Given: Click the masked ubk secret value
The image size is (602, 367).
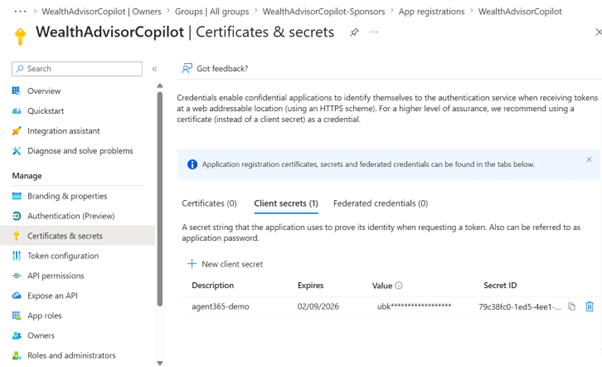Looking at the screenshot, I should click(x=414, y=306).
